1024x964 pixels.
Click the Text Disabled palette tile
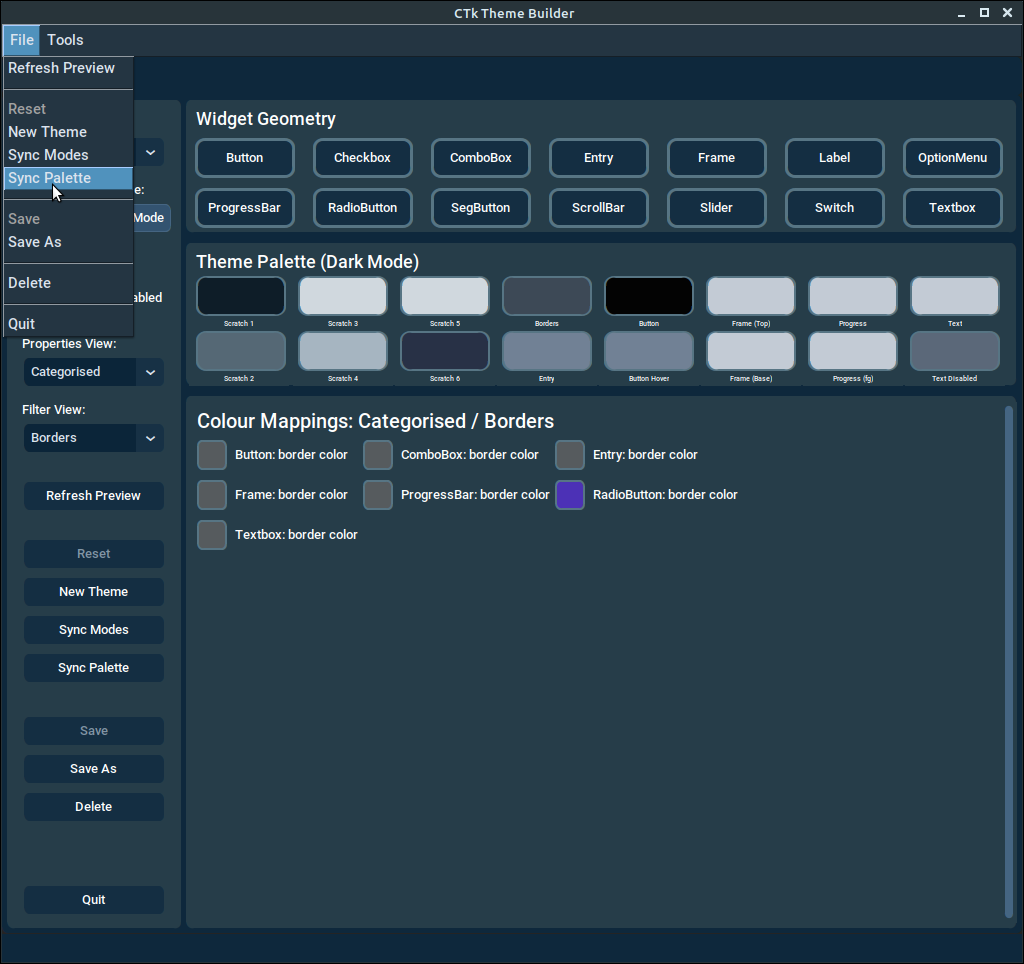tap(955, 351)
